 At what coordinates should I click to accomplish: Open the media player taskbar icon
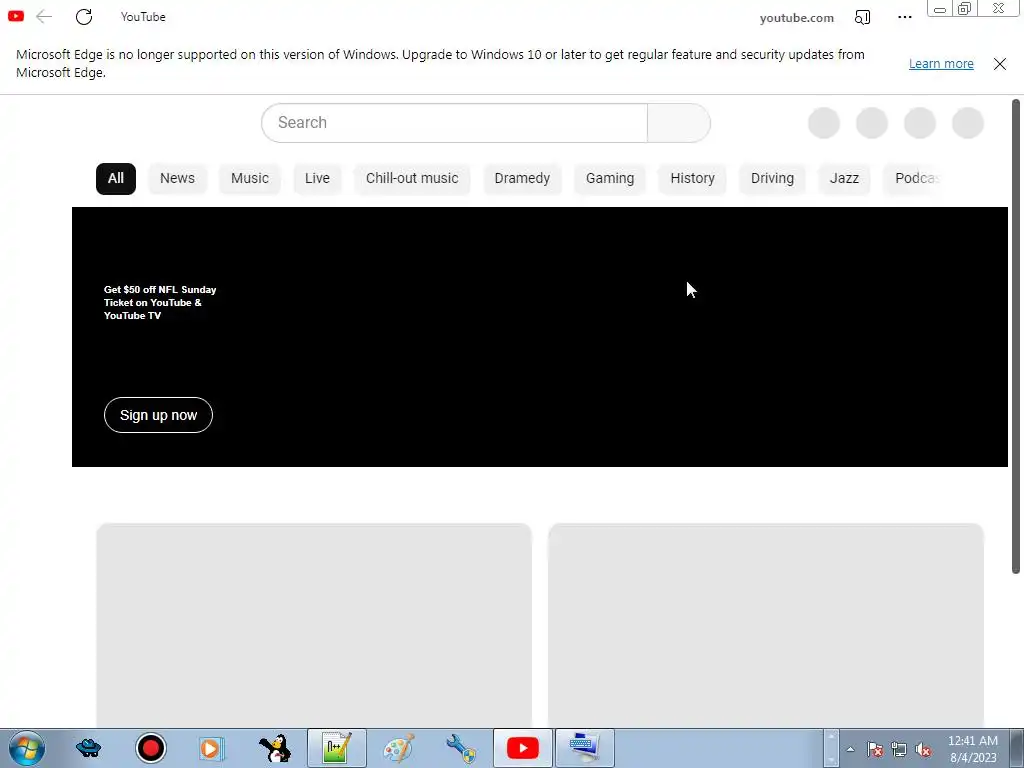pos(212,748)
